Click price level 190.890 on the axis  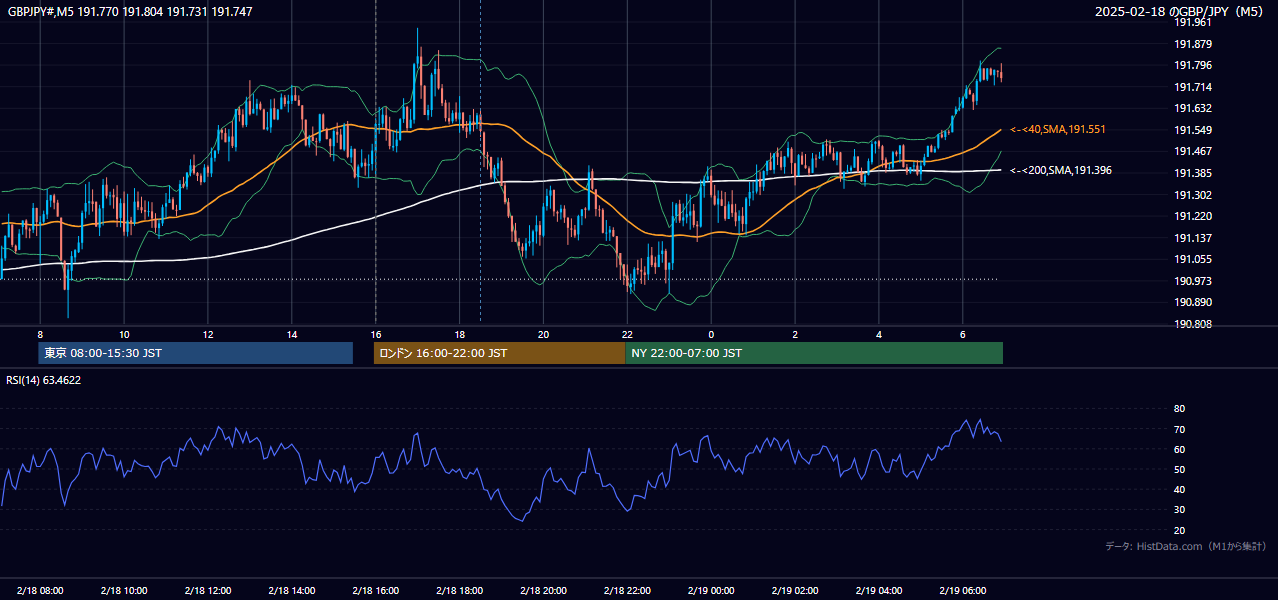coord(1193,303)
